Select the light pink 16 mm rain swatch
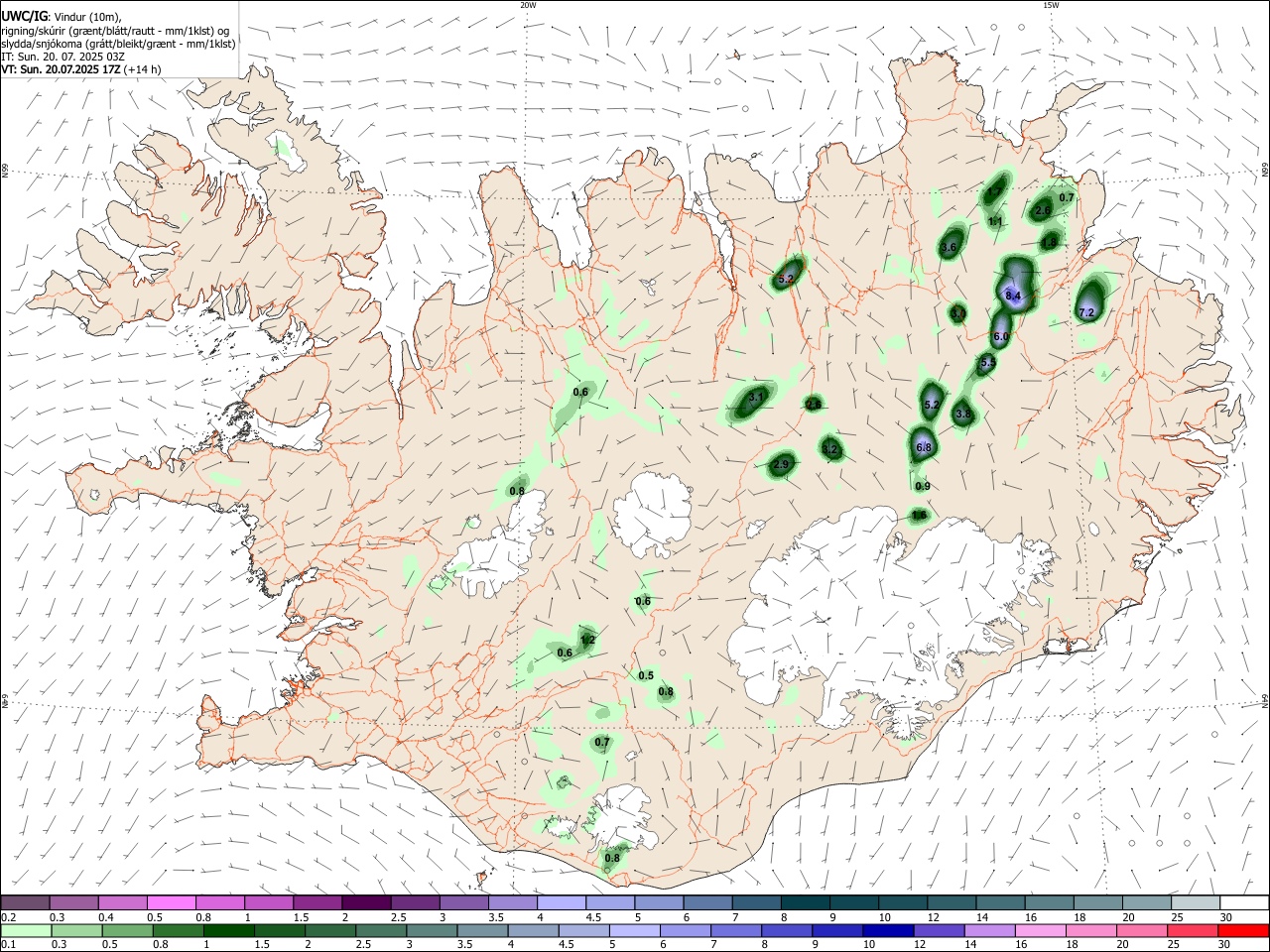The height and width of the screenshot is (952, 1270). point(1041,930)
